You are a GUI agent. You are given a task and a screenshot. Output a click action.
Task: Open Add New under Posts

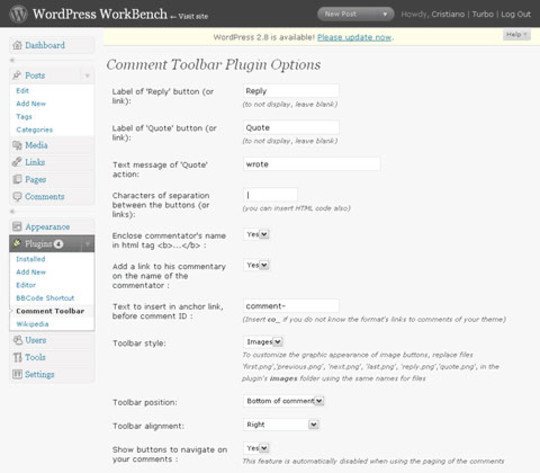(31, 104)
